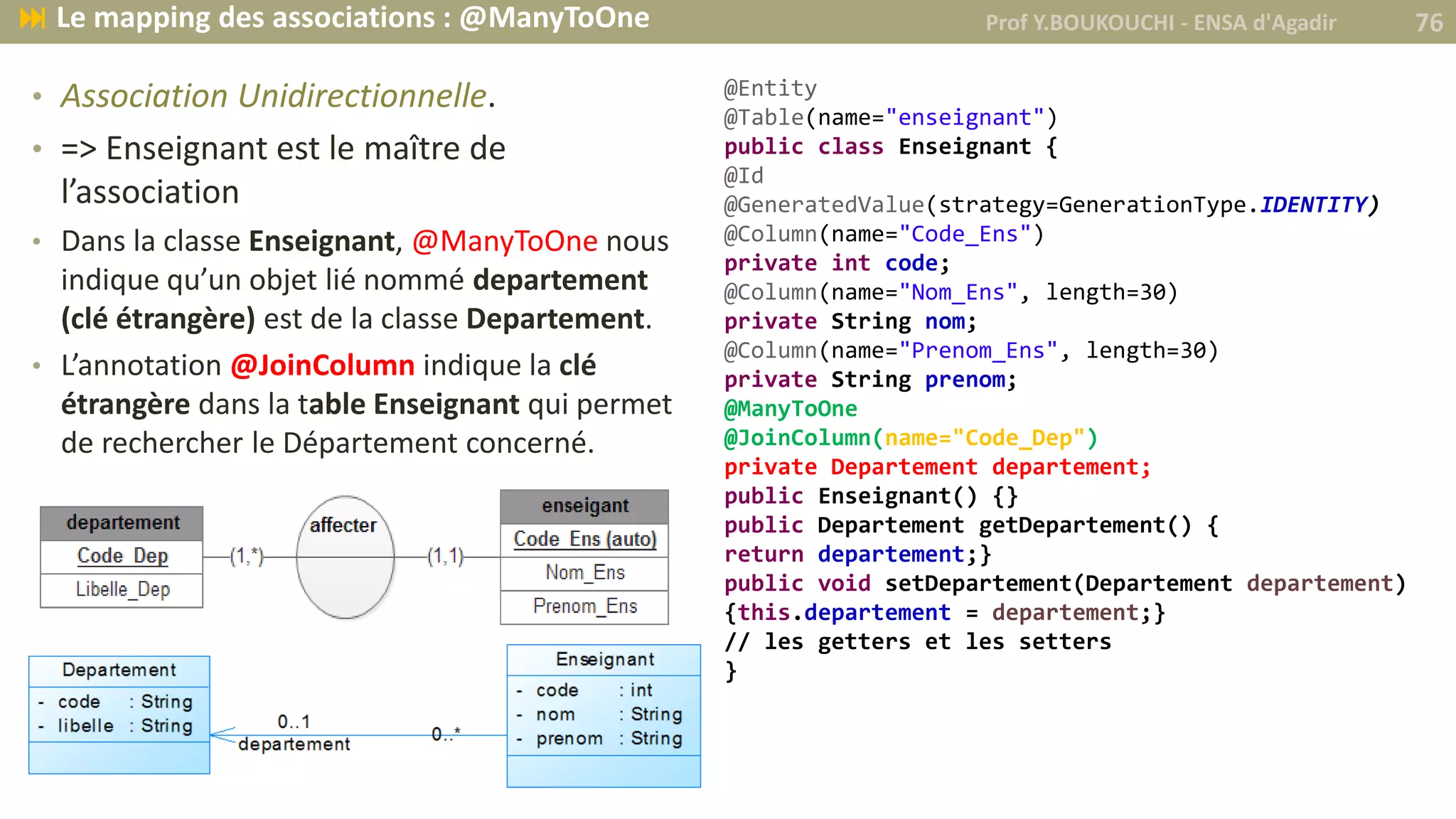Click '0..1' multiplicity on UML association
The image size is (1456, 819).
(x=294, y=722)
